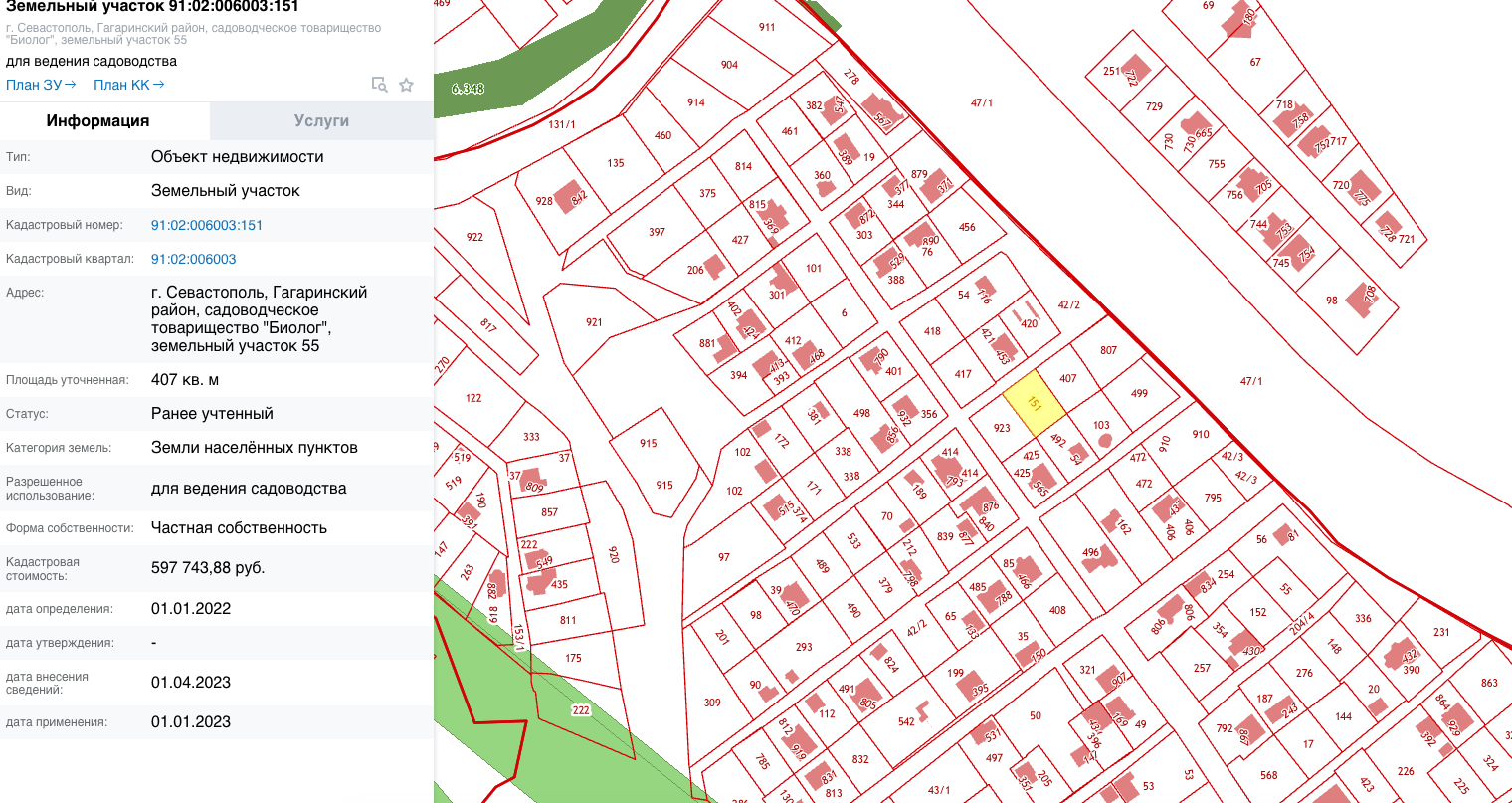Click the green zone label 6.348
Viewport: 1512px width, 803px height.
(468, 89)
